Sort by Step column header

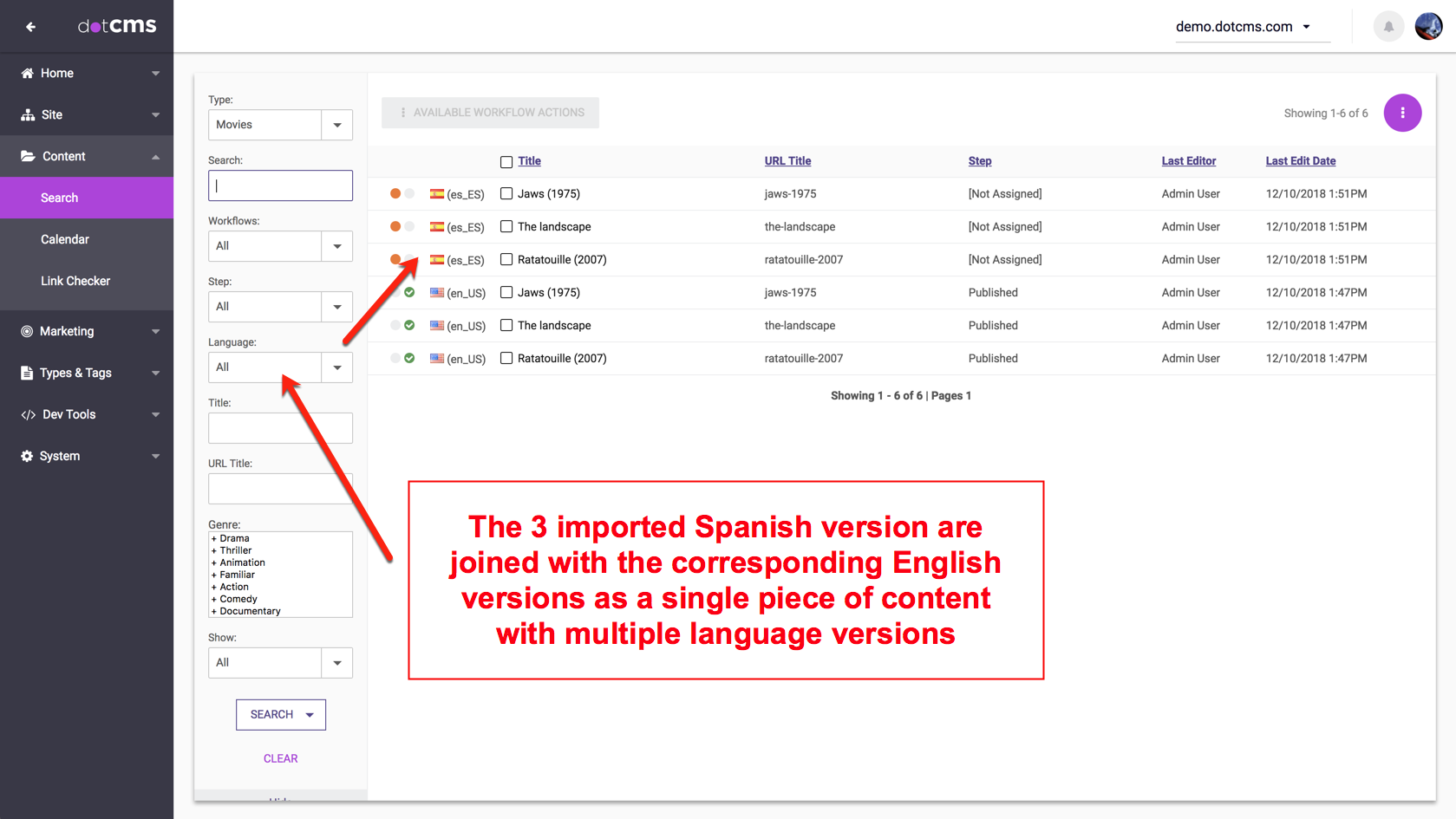pos(980,161)
